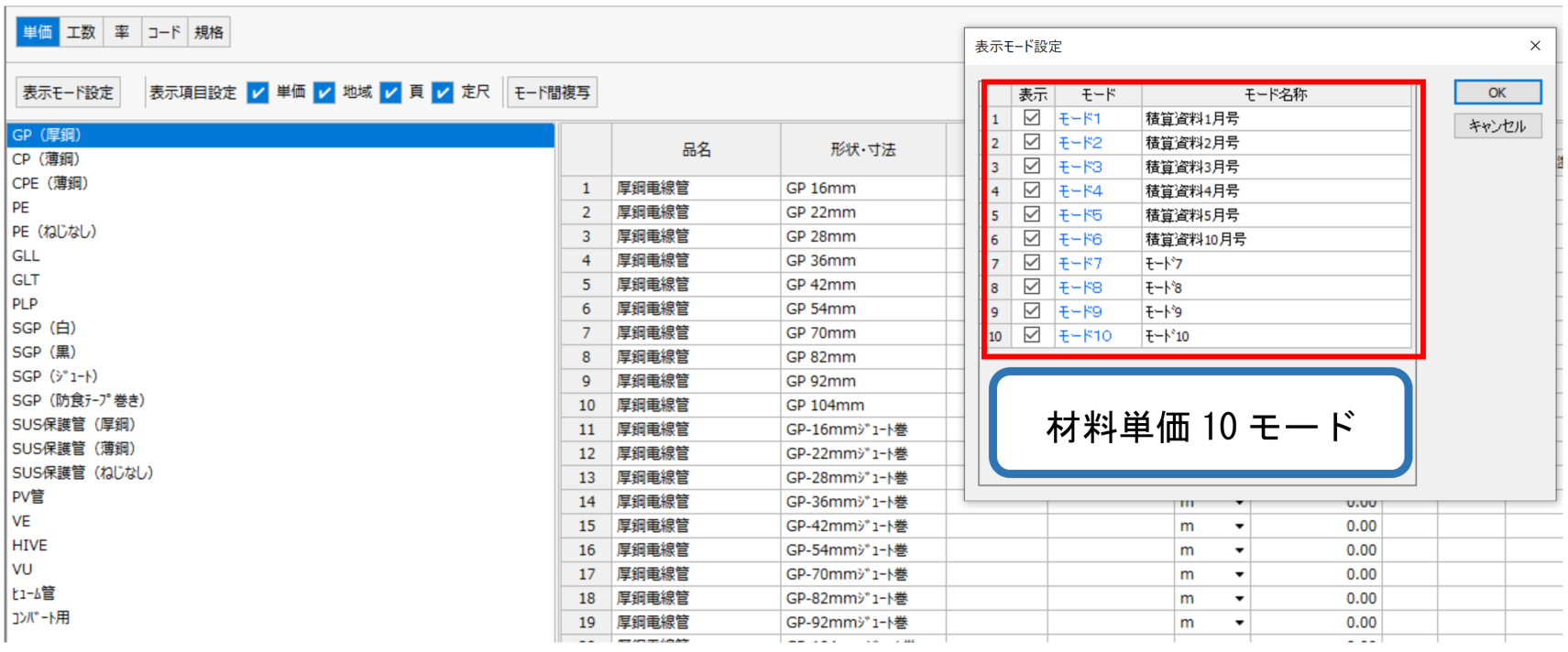Open unit dropdown arrow in row 19
This screenshot has width=1568, height=652.
1239,623
